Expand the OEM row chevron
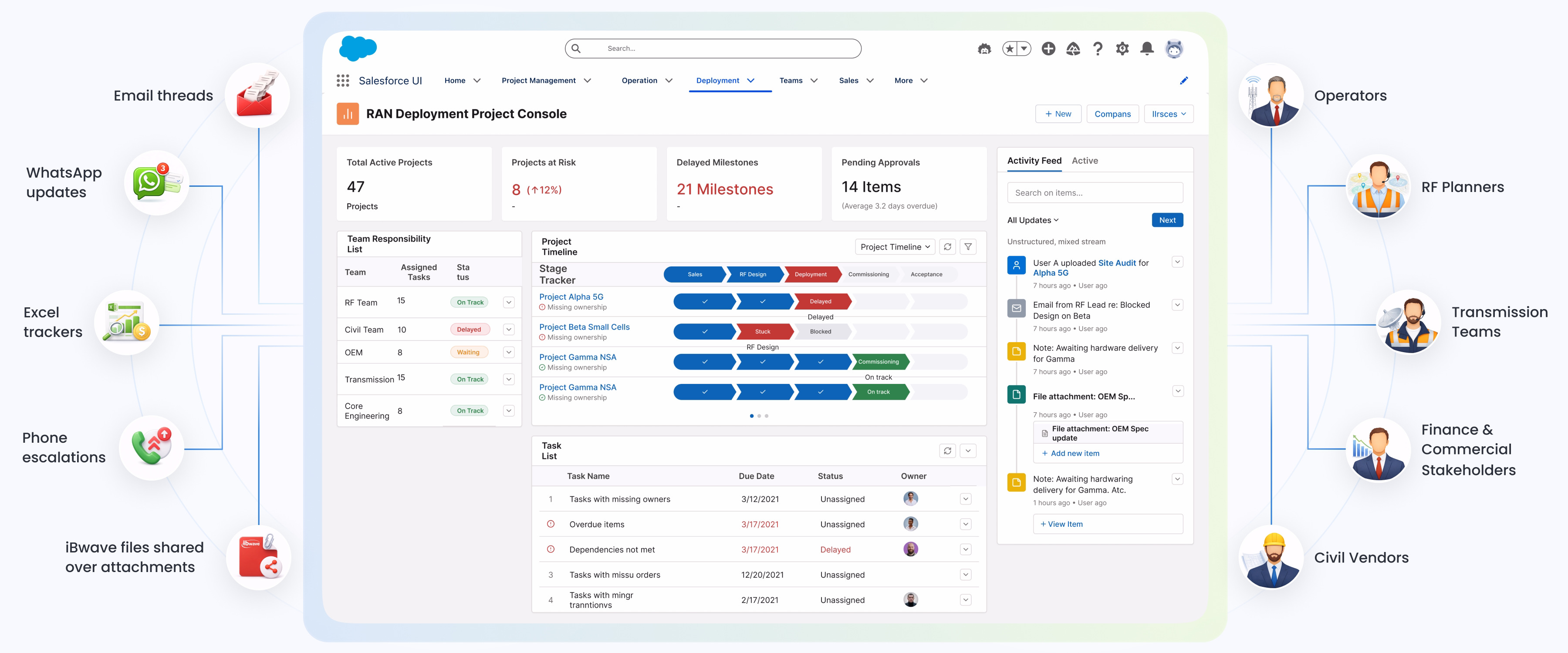 point(509,352)
